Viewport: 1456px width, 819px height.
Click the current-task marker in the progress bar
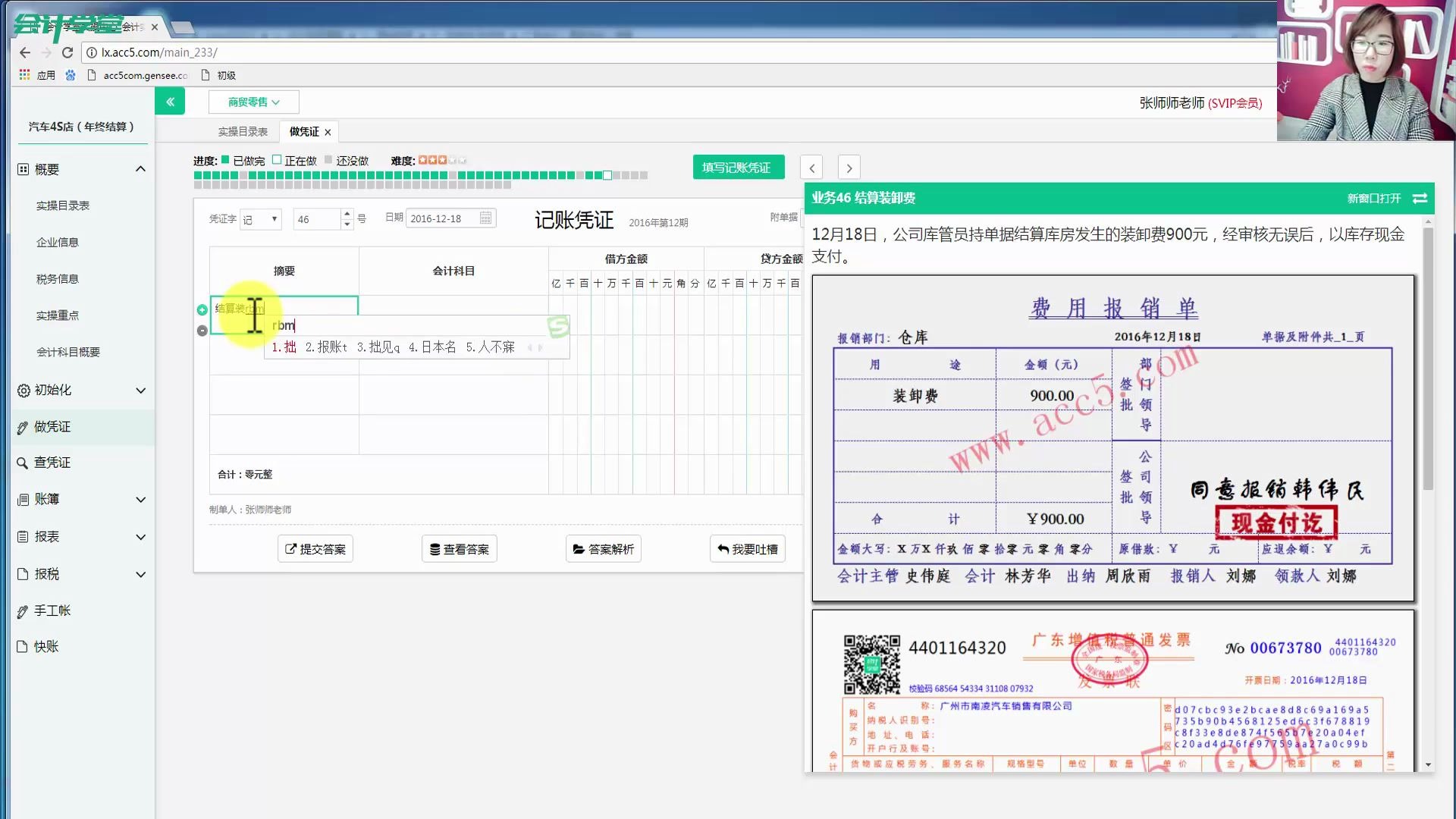tap(607, 175)
